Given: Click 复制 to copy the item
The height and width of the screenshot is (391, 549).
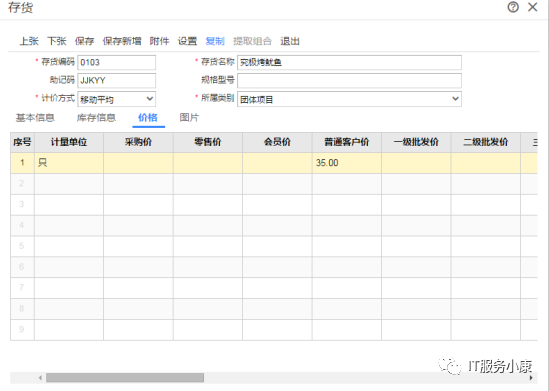Looking at the screenshot, I should 215,41.
